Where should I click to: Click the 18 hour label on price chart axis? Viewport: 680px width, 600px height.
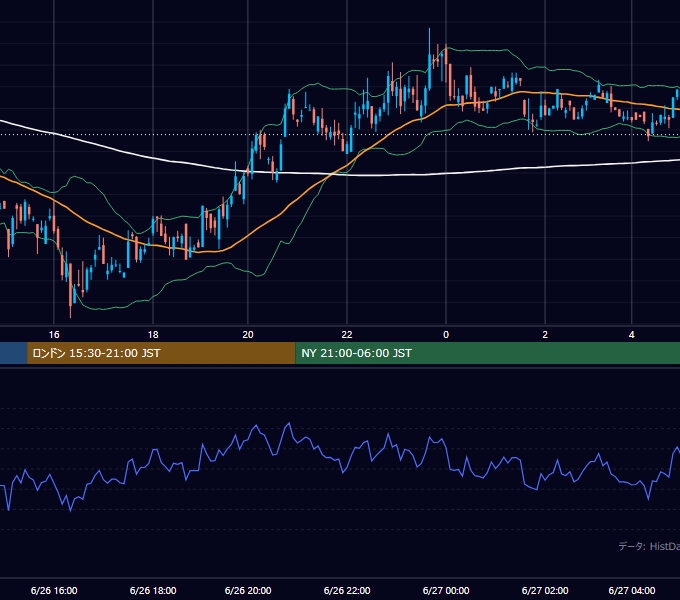coord(153,335)
